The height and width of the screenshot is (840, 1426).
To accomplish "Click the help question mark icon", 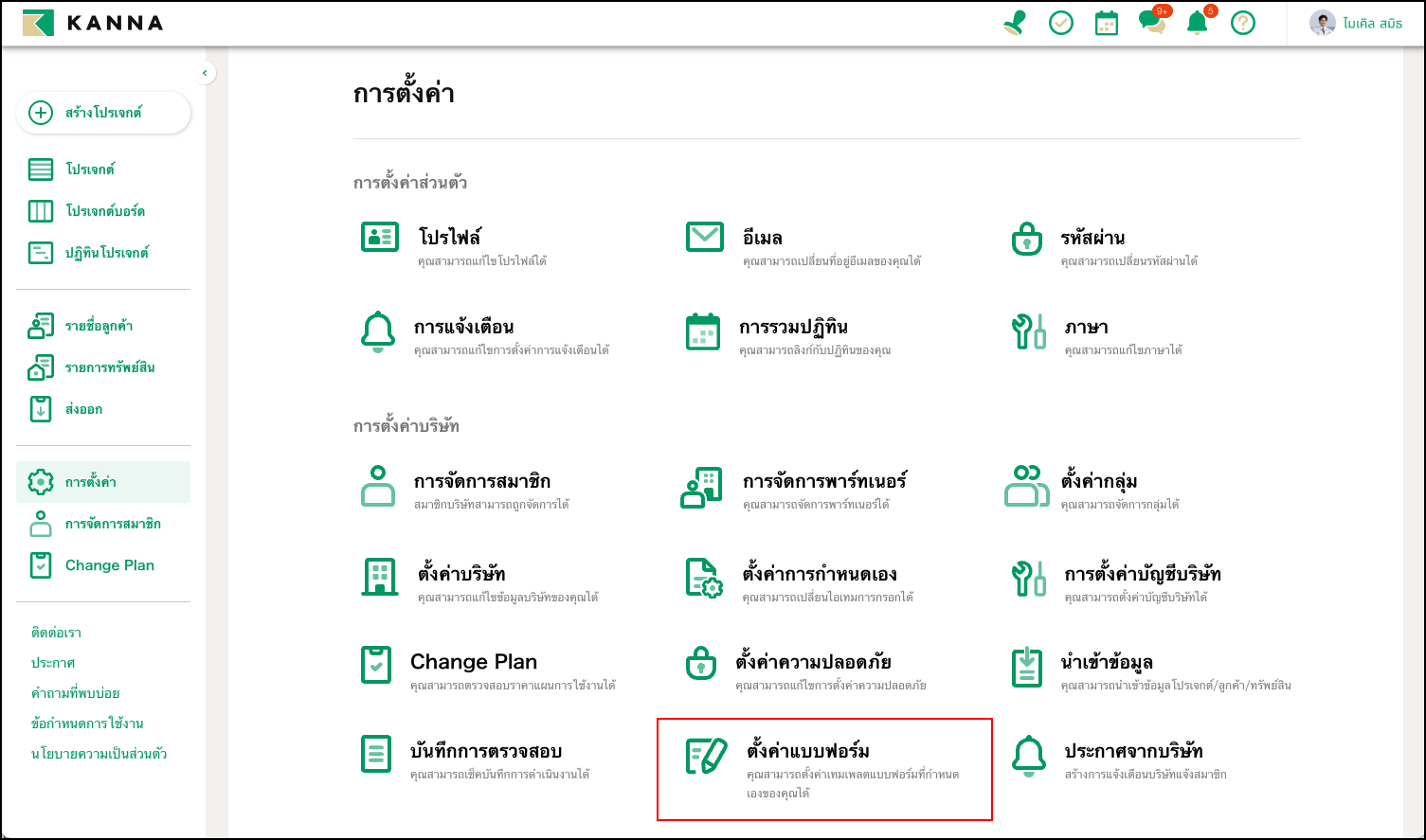I will click(1243, 24).
